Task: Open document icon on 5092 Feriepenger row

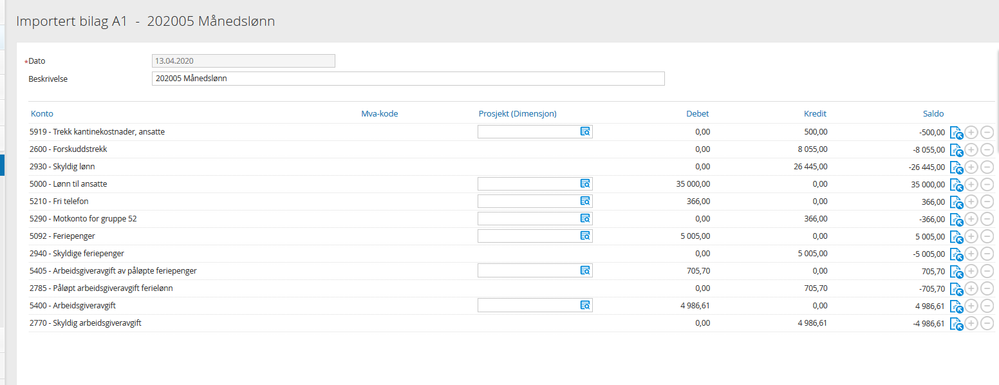Action: tap(956, 237)
